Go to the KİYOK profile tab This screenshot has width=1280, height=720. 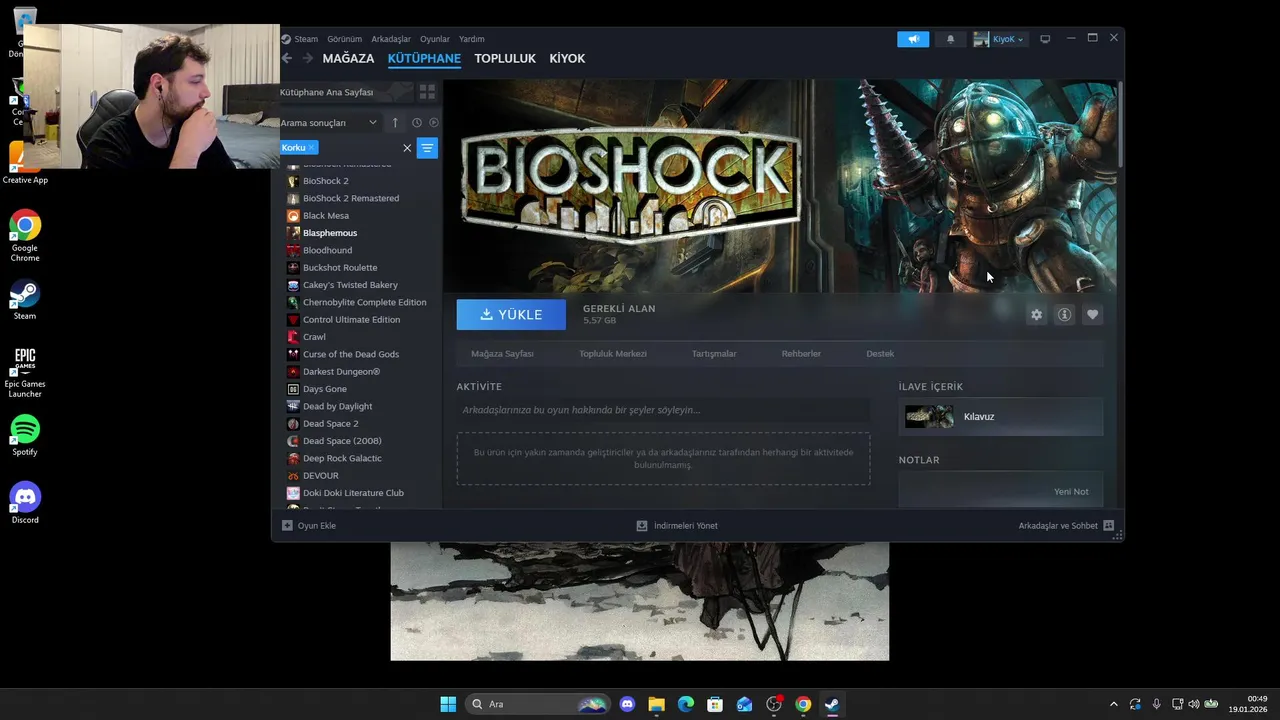pos(567,58)
